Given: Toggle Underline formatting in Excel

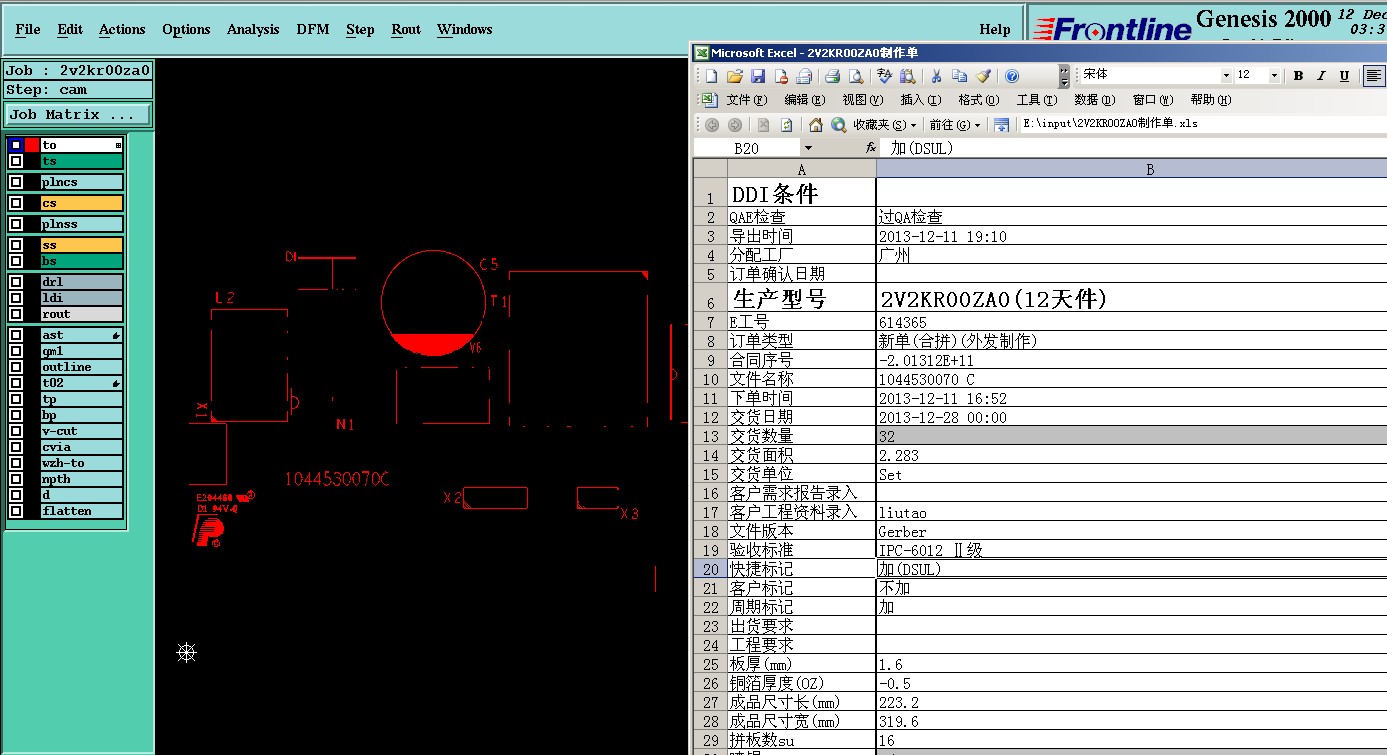Looking at the screenshot, I should pos(1344,76).
